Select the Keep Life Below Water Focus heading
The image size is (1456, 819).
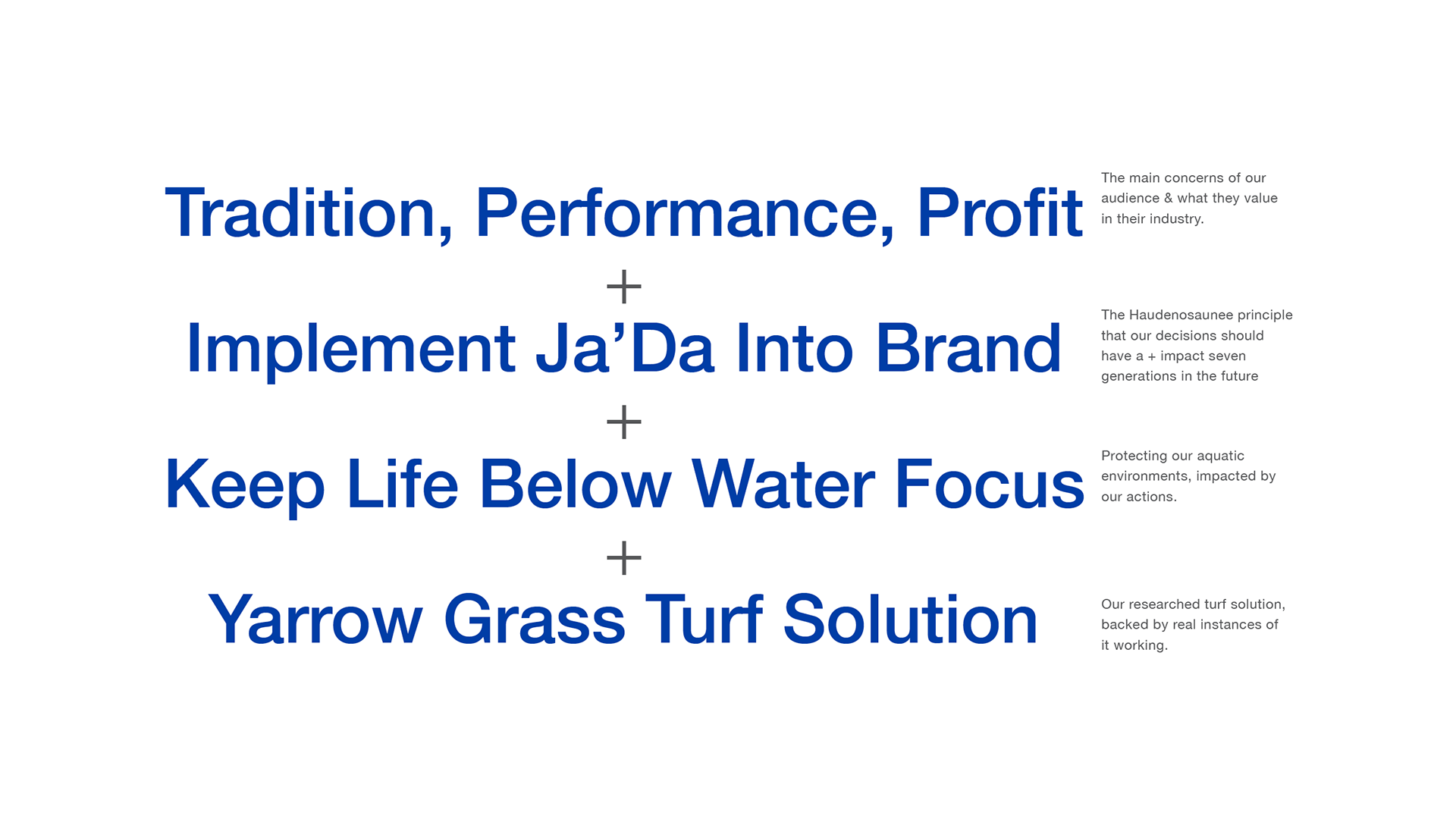tap(624, 485)
